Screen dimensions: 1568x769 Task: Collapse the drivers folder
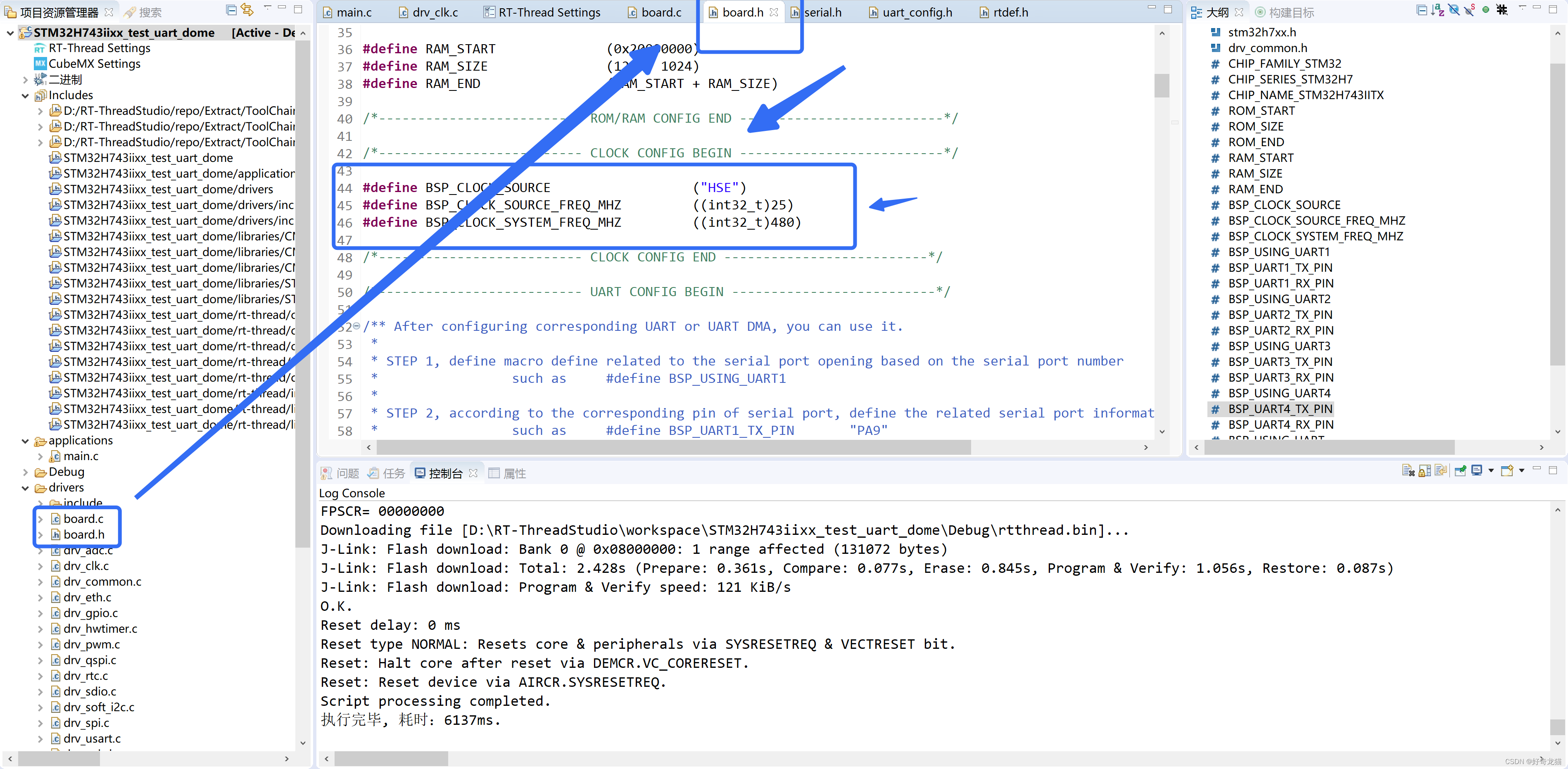coord(25,488)
